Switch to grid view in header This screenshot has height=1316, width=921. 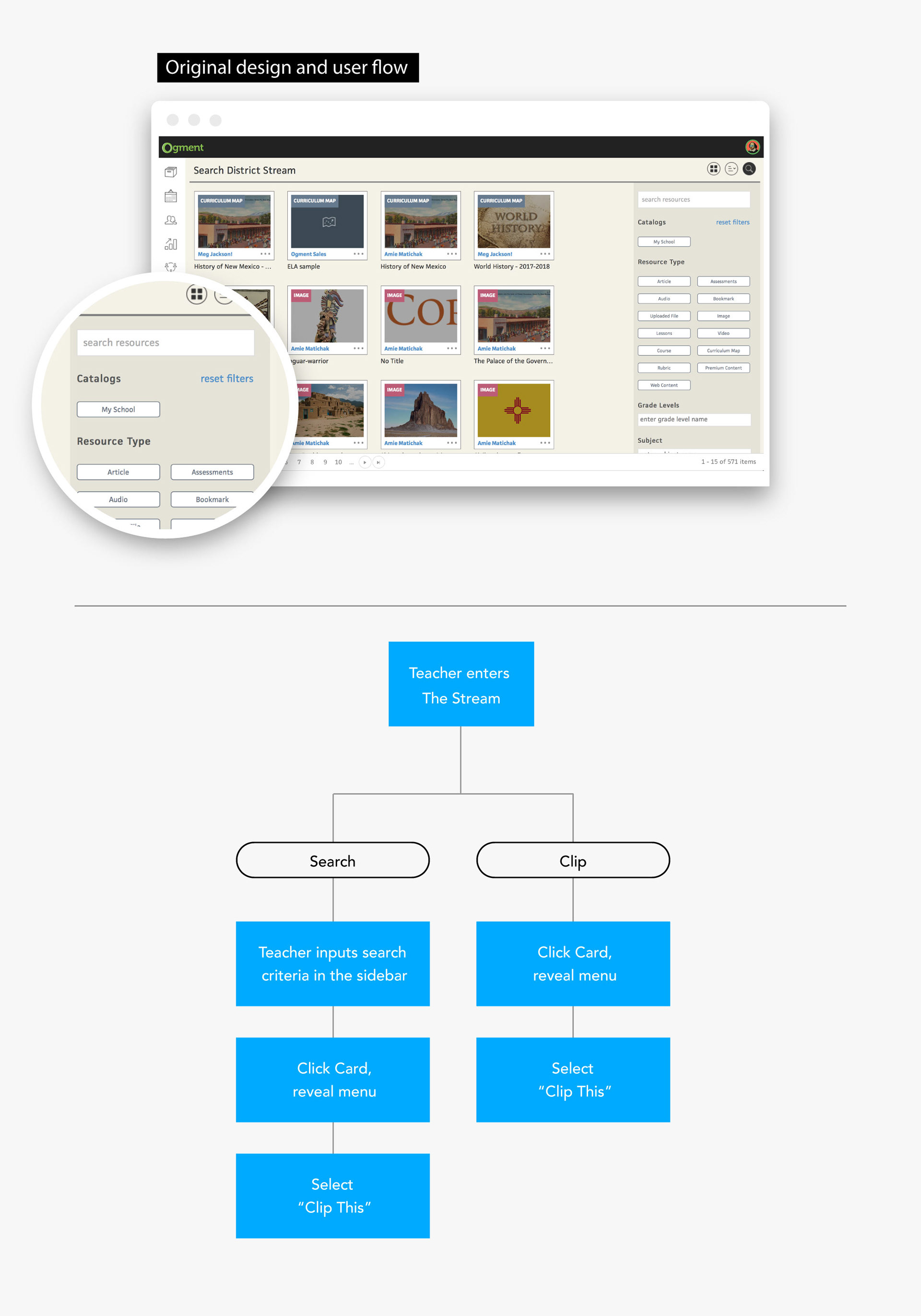click(713, 168)
